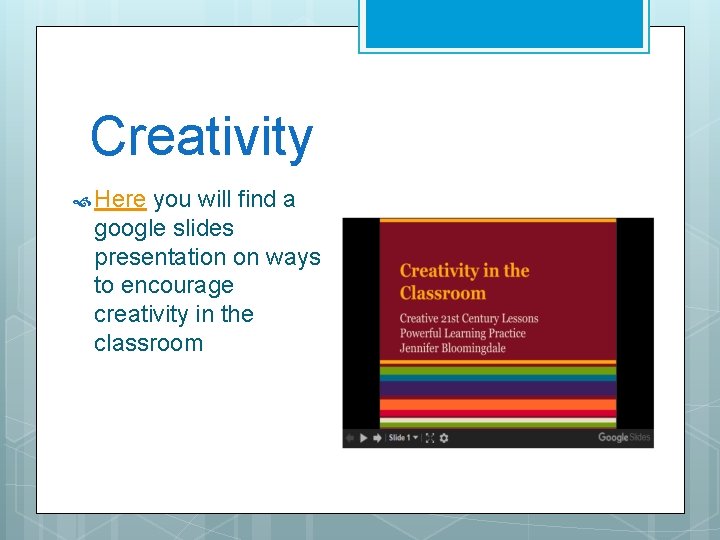720x540 pixels.
Task: Go to next slide with the arrow icon
Action: (377, 438)
